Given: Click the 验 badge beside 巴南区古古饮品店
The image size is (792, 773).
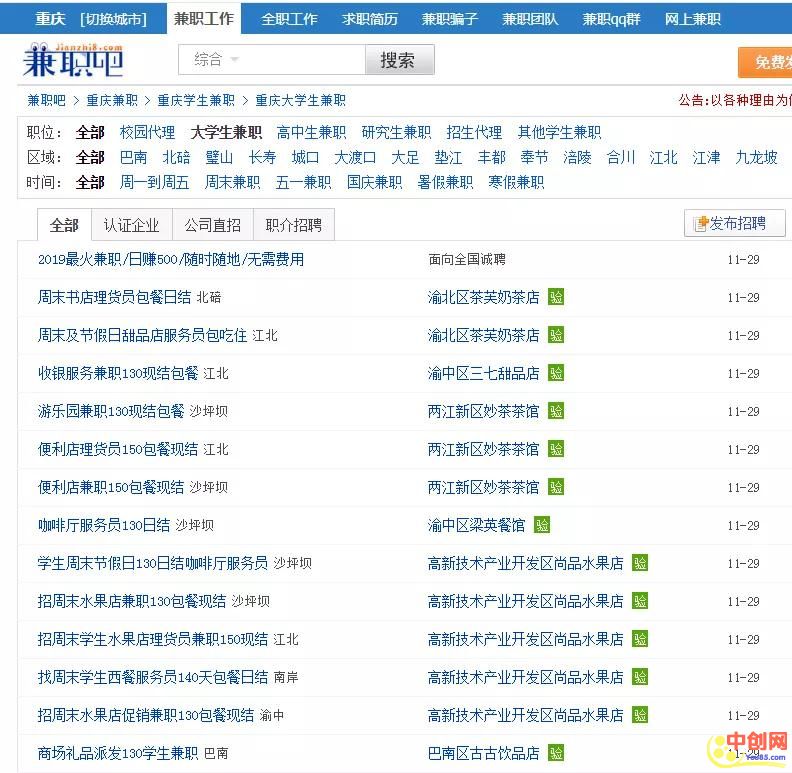Looking at the screenshot, I should (x=556, y=753).
